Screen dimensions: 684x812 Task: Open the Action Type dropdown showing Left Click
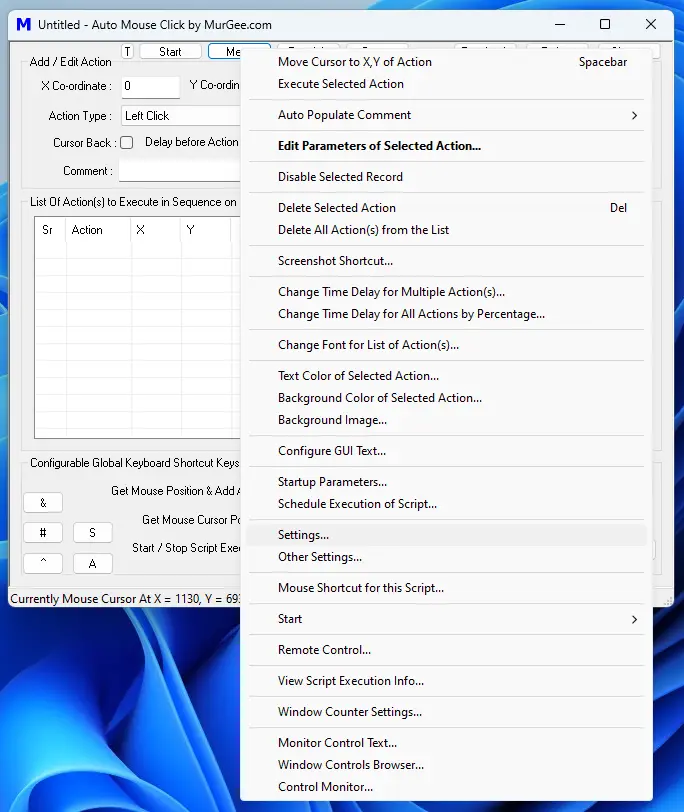[181, 115]
